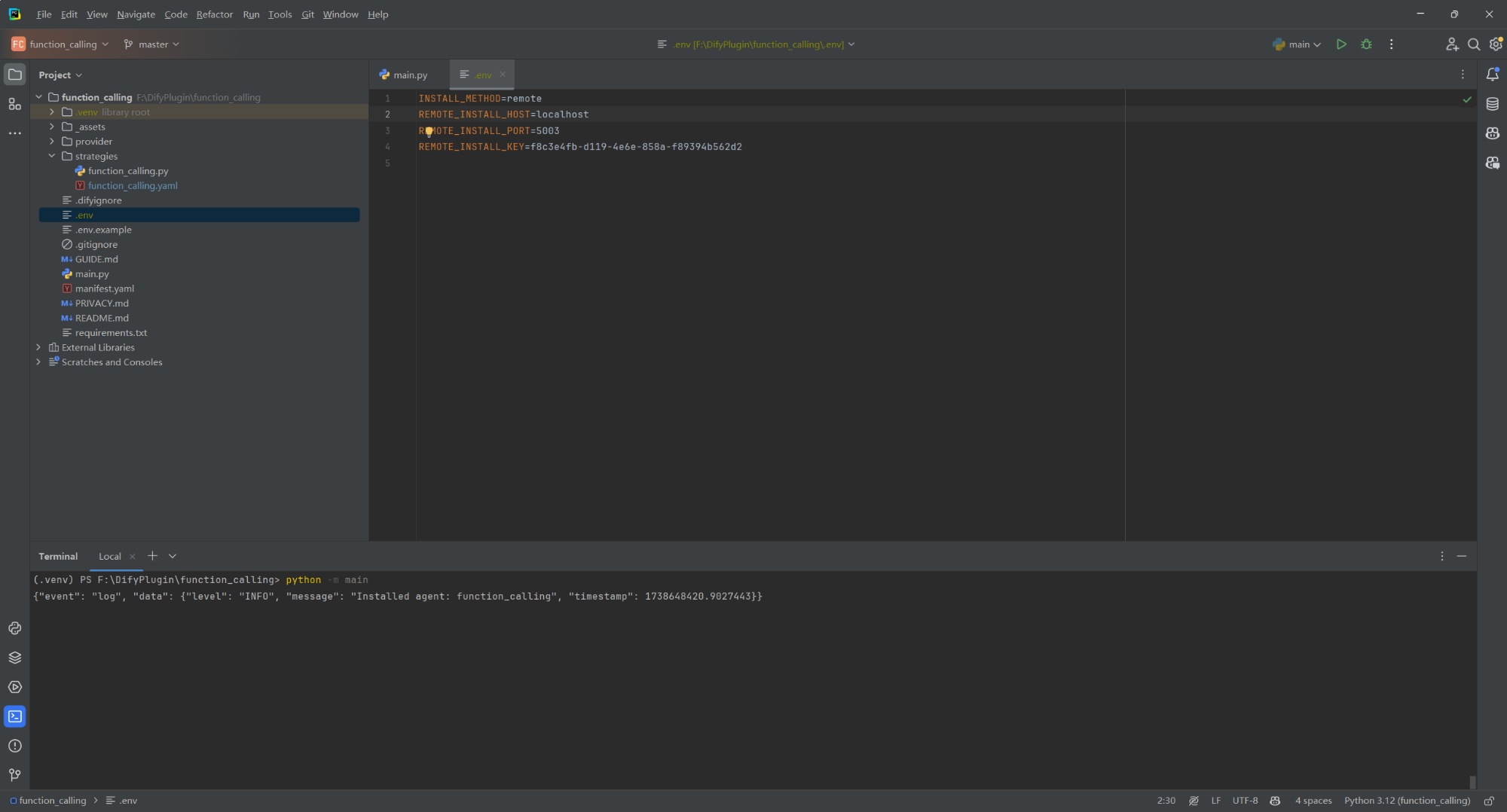Open the .env file path title dropdown

pyautogui.click(x=757, y=44)
